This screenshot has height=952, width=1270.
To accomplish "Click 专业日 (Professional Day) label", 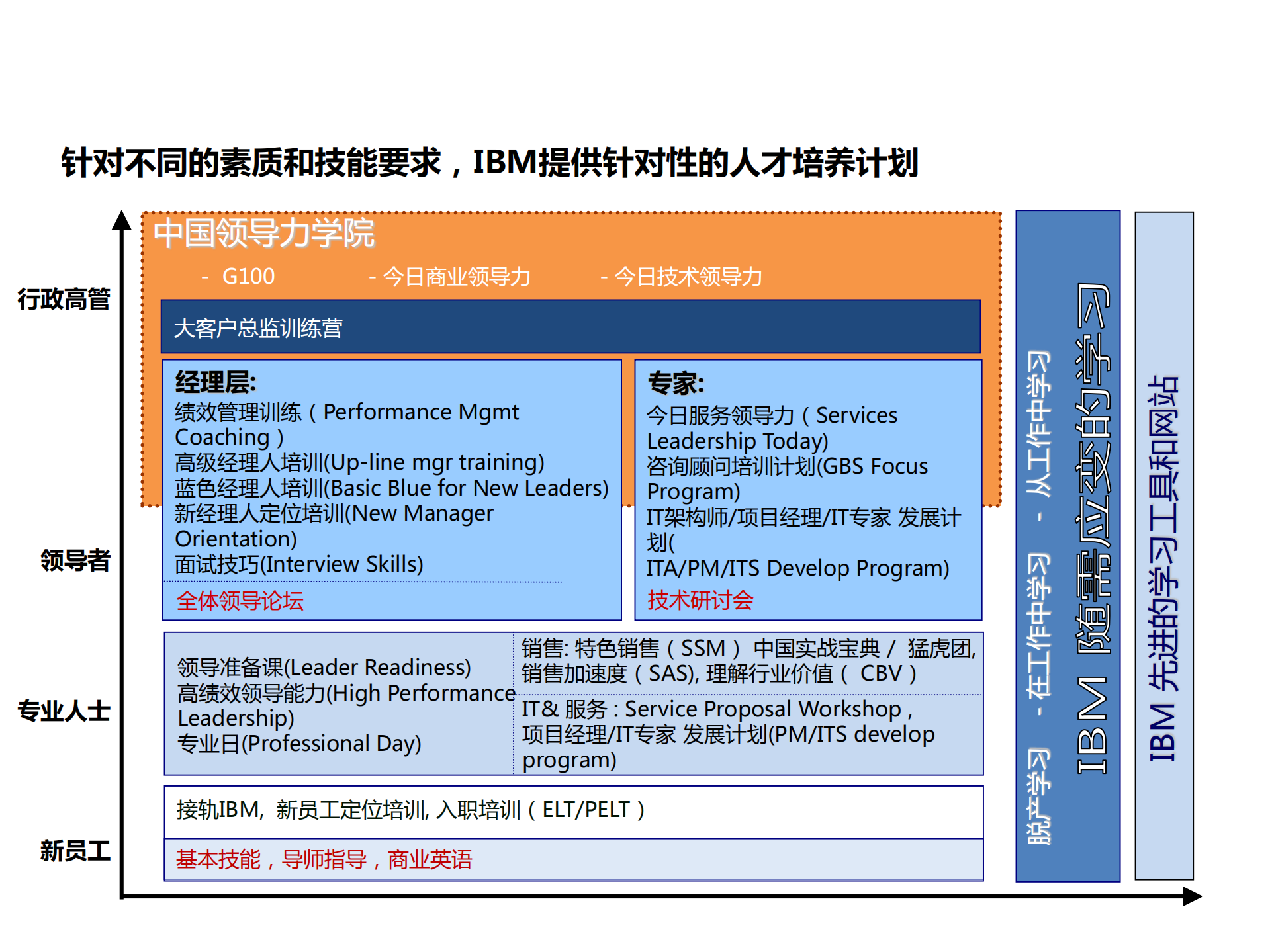I will (298, 744).
